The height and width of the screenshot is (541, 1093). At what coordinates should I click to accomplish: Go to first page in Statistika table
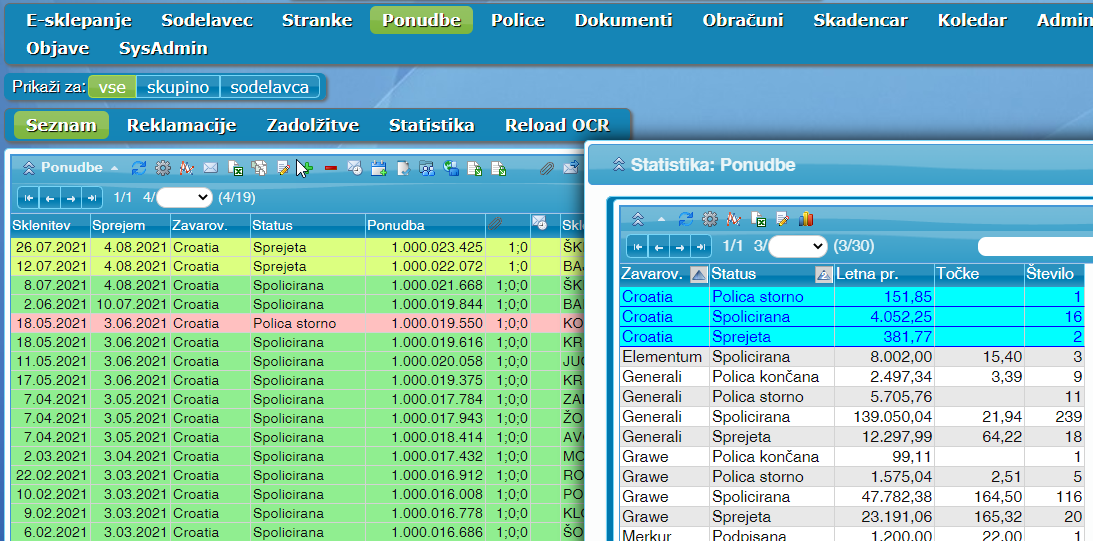(638, 246)
